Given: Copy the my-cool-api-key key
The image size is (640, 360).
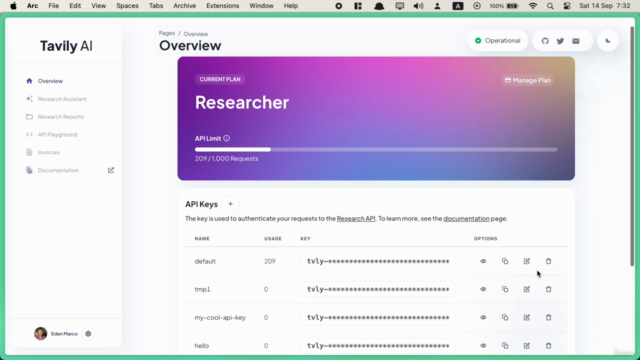Looking at the screenshot, I should coord(505,318).
